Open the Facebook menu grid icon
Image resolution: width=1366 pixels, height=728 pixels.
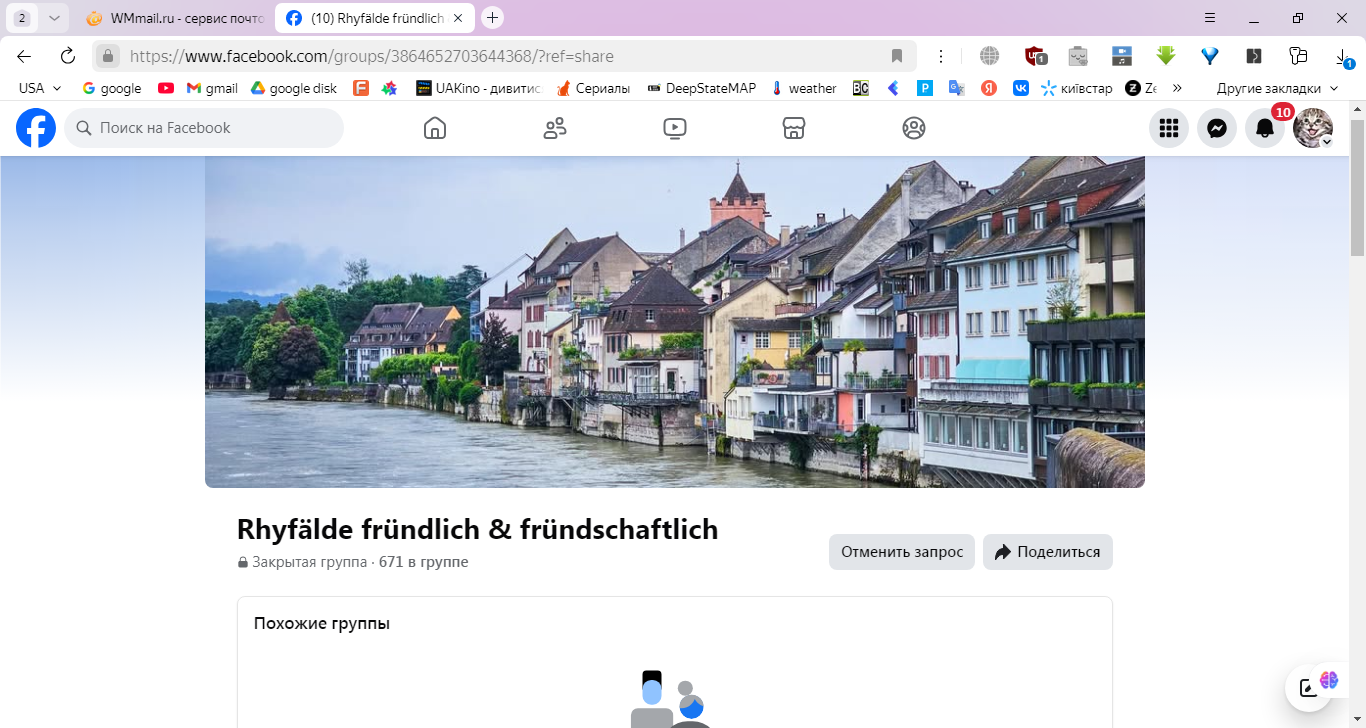click(x=1169, y=128)
